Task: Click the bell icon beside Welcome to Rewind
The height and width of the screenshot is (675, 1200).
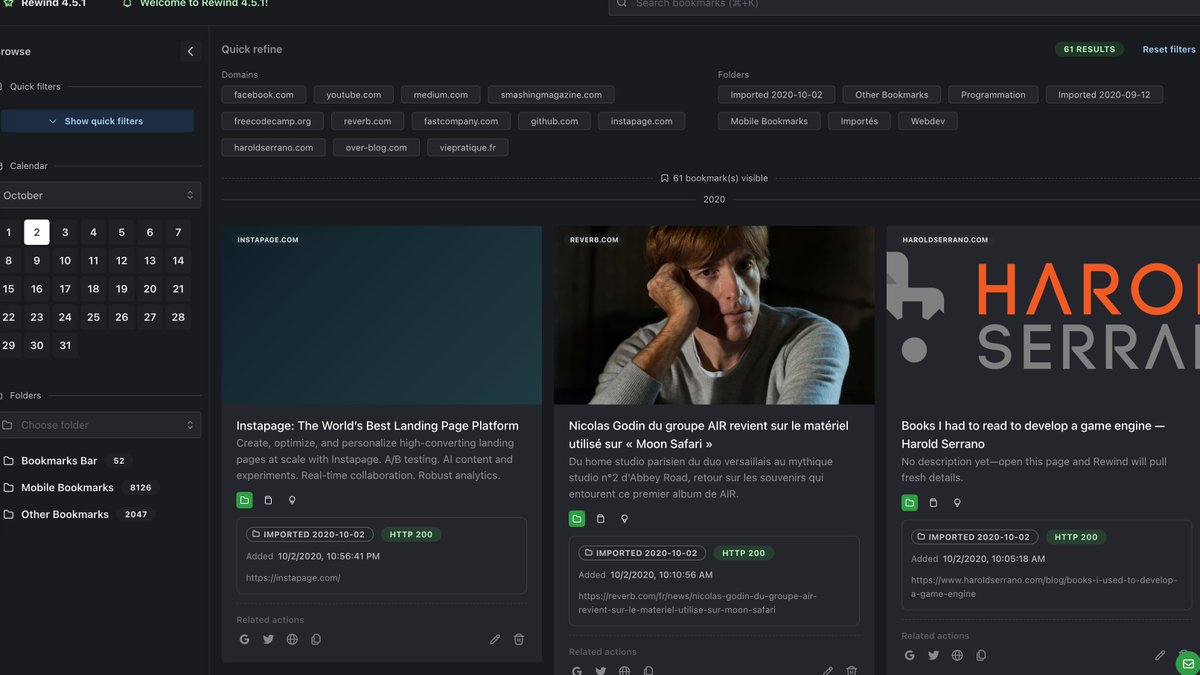Action: pos(127,4)
